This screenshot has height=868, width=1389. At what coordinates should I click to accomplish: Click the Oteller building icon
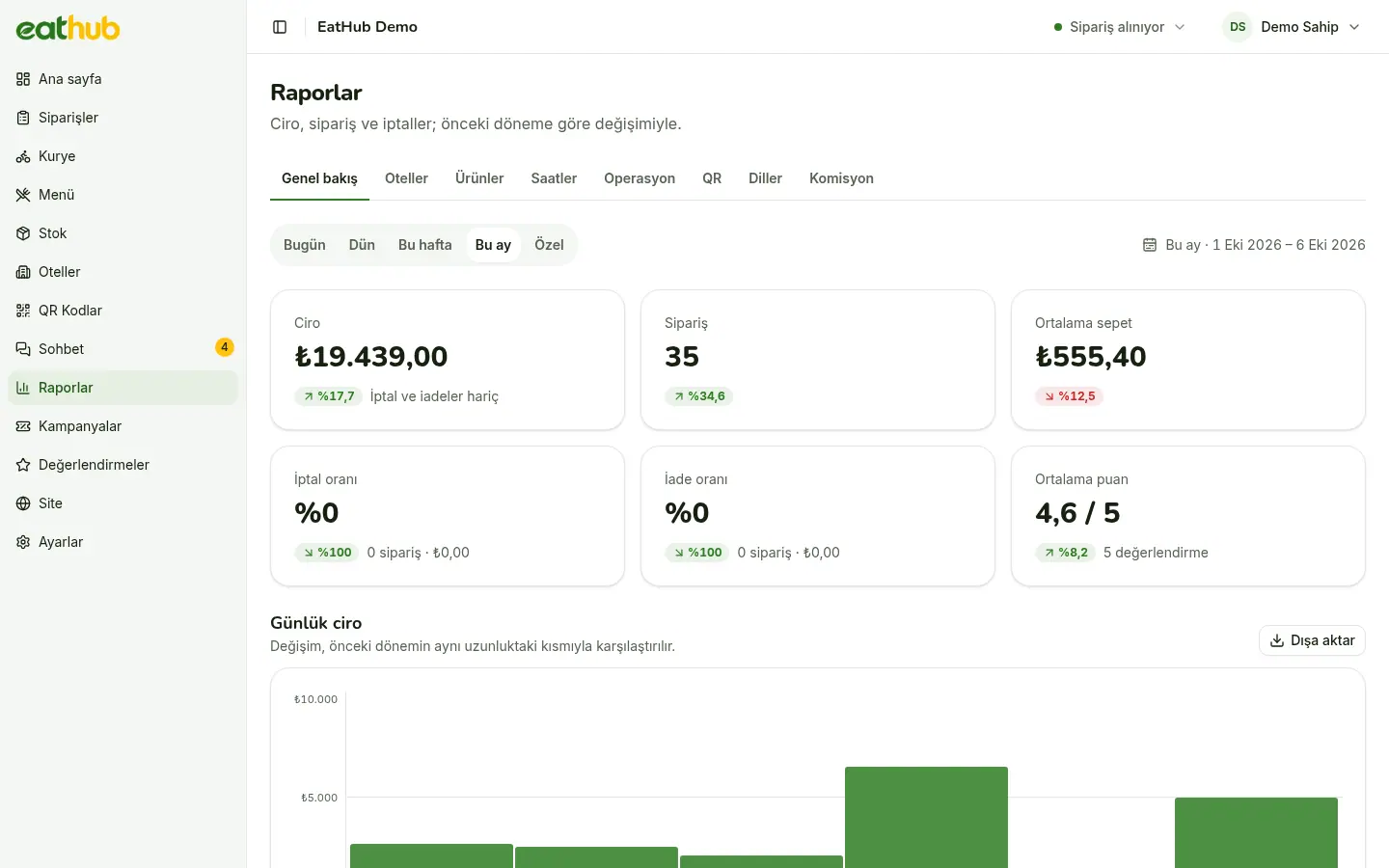click(x=23, y=272)
